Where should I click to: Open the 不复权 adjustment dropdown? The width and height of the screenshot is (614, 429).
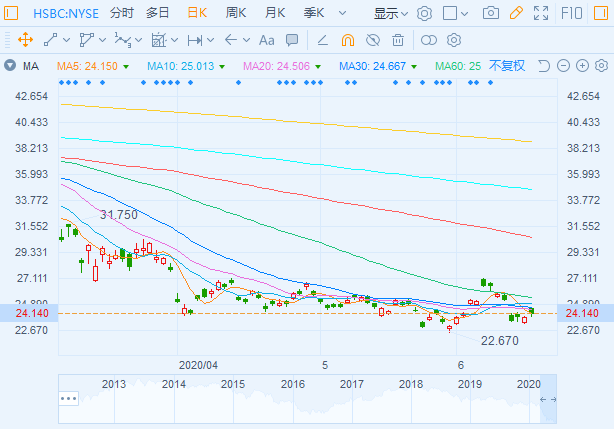(506, 66)
